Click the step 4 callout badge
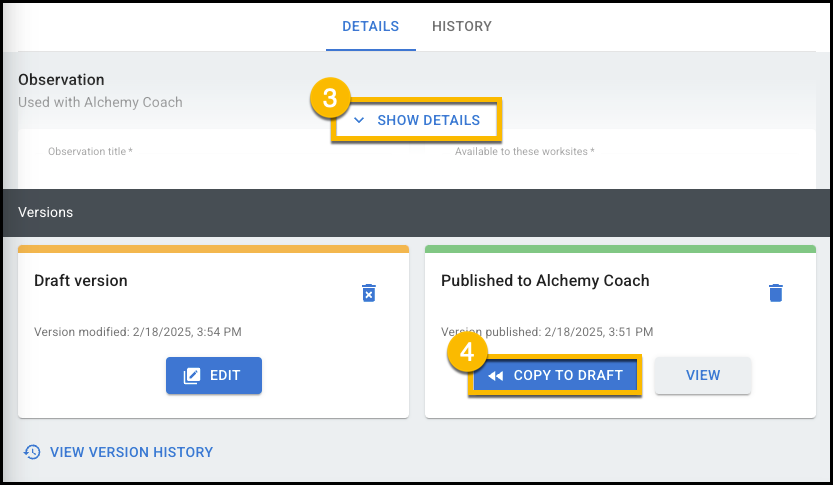The width and height of the screenshot is (833, 485). (467, 352)
